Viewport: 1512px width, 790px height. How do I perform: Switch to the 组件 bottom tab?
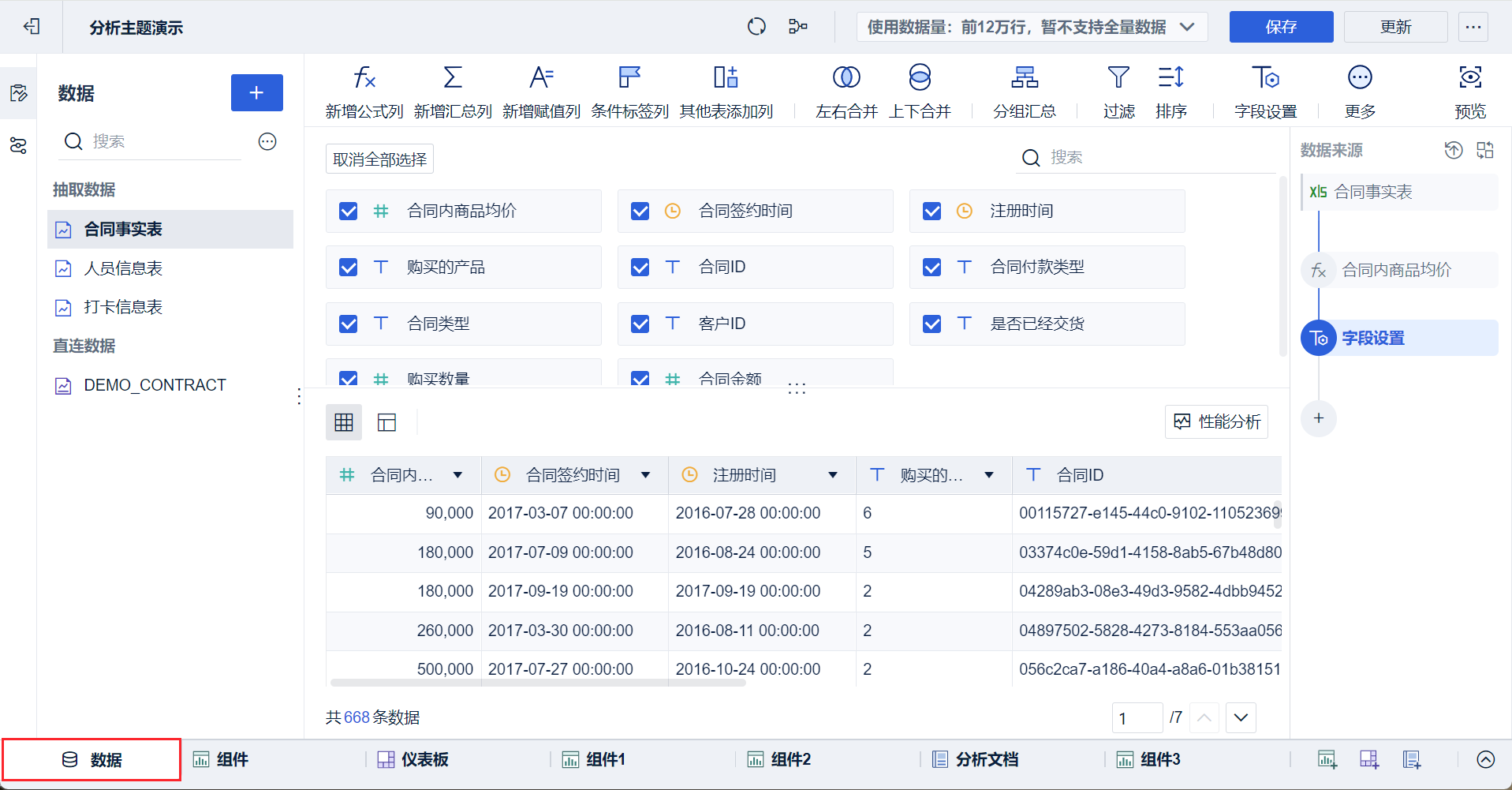click(x=221, y=759)
